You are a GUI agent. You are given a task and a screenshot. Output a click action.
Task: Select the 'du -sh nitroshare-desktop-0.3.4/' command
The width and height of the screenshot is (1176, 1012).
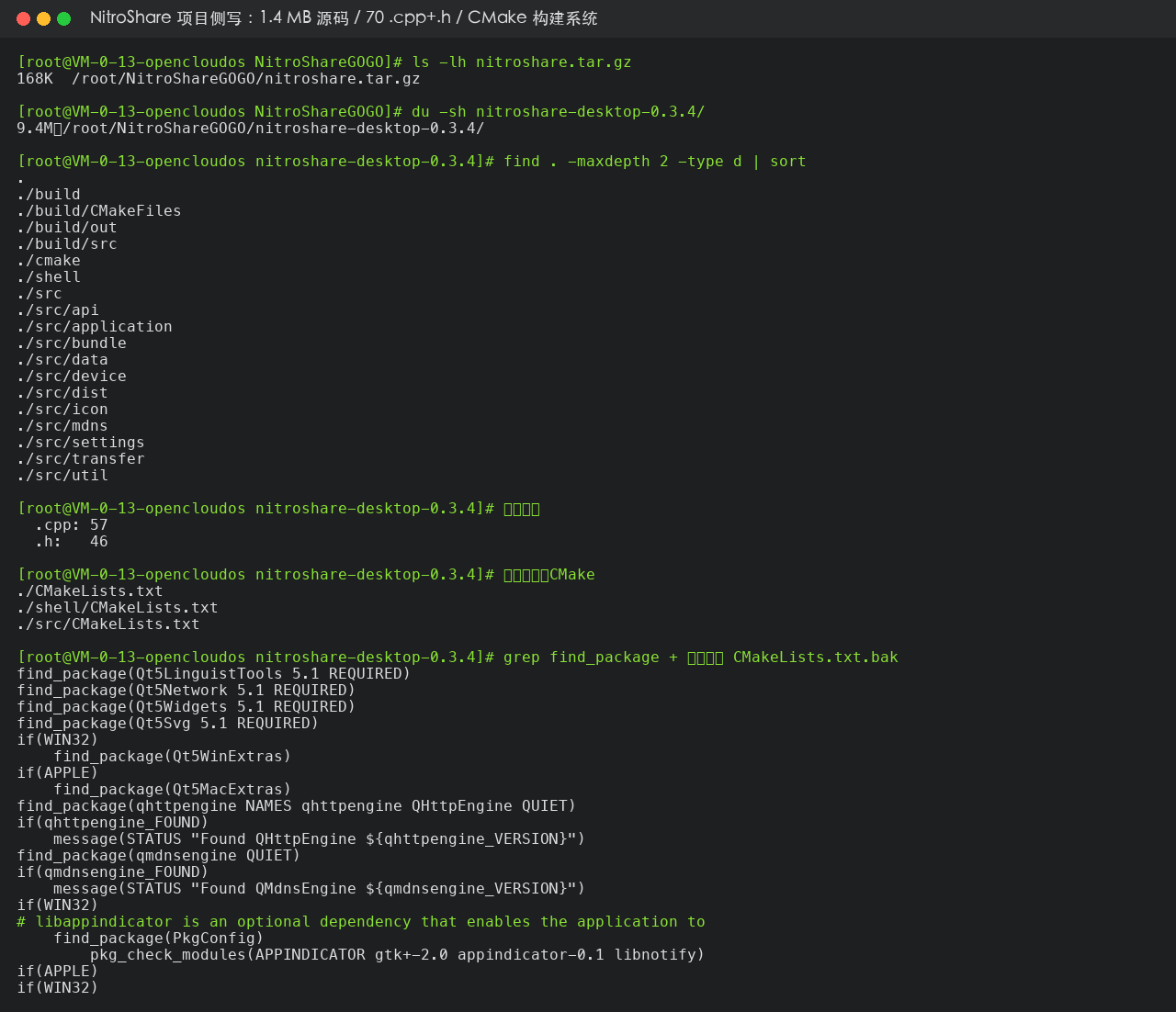pyautogui.click(x=559, y=112)
